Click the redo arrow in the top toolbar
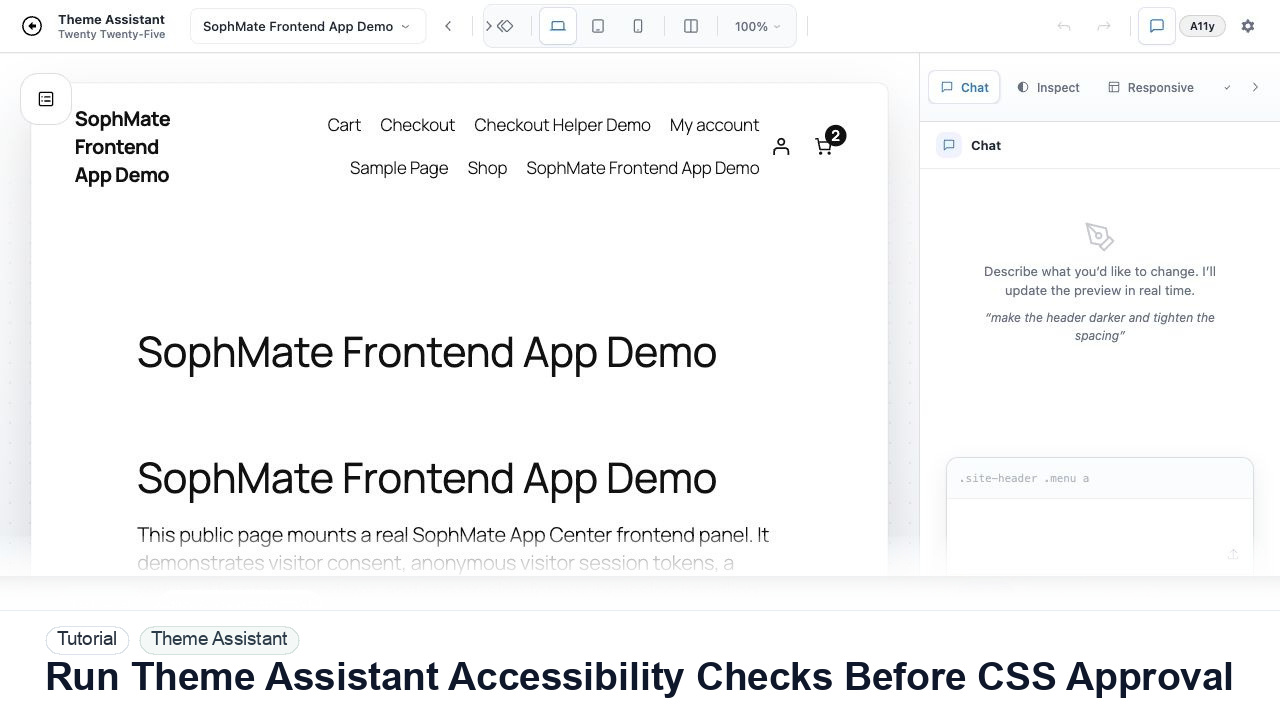 (x=1104, y=27)
